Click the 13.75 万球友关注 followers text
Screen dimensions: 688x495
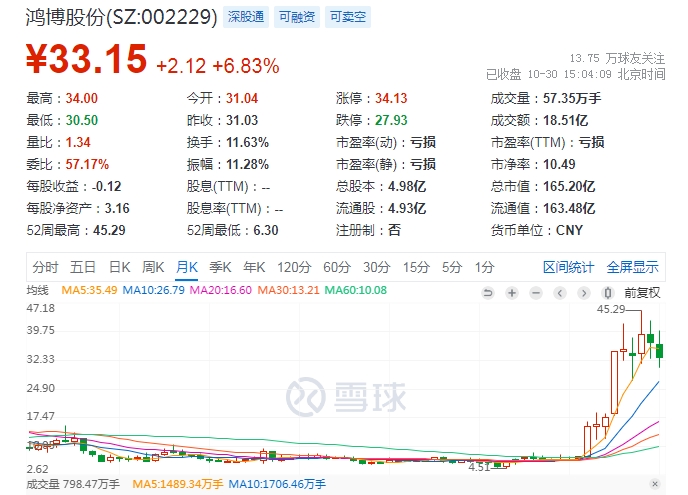coord(617,58)
